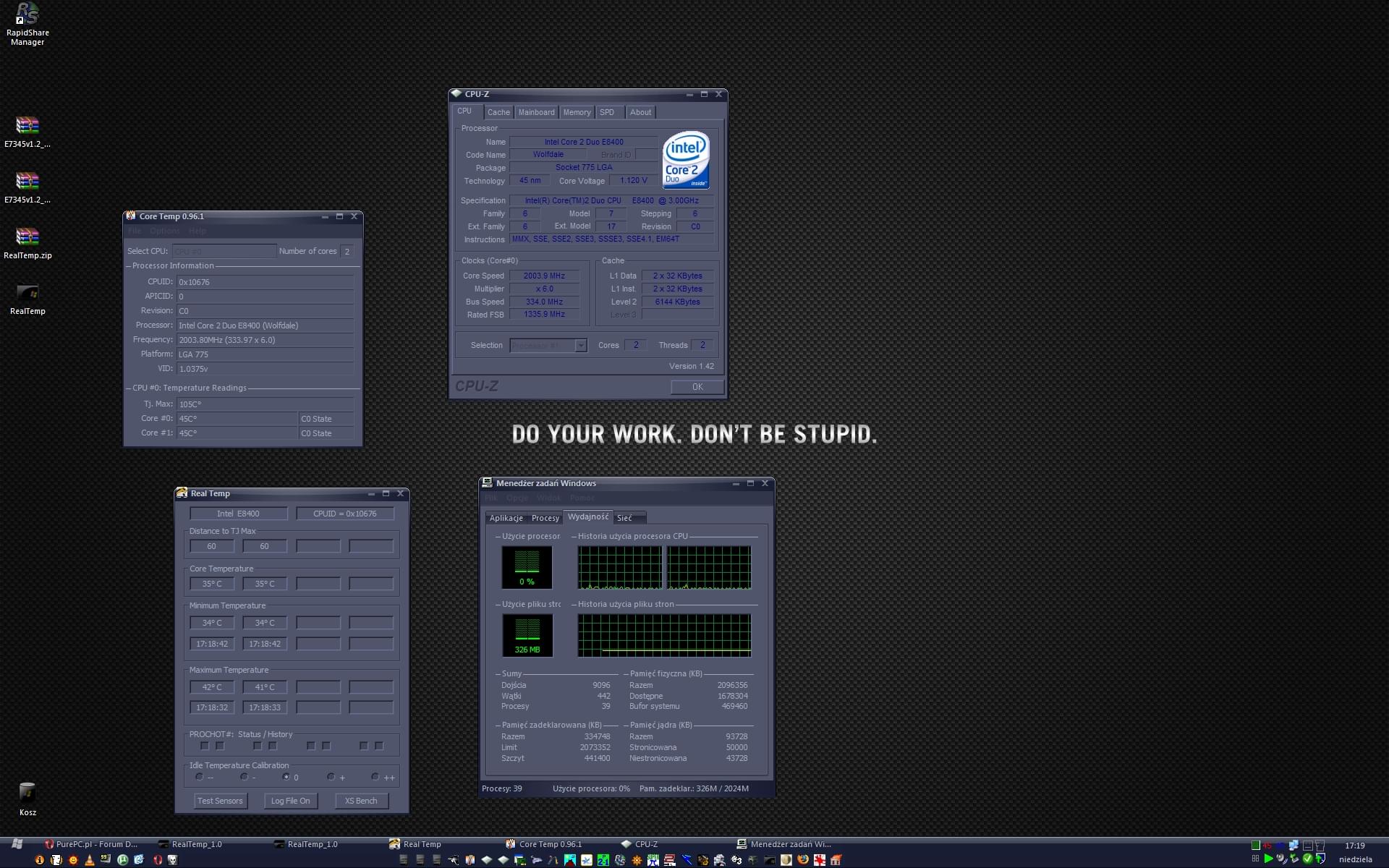Screen dimensions: 1389x868
Task: Switch to Core Temp 0.96.1 taskbar button
Action: [x=544, y=844]
